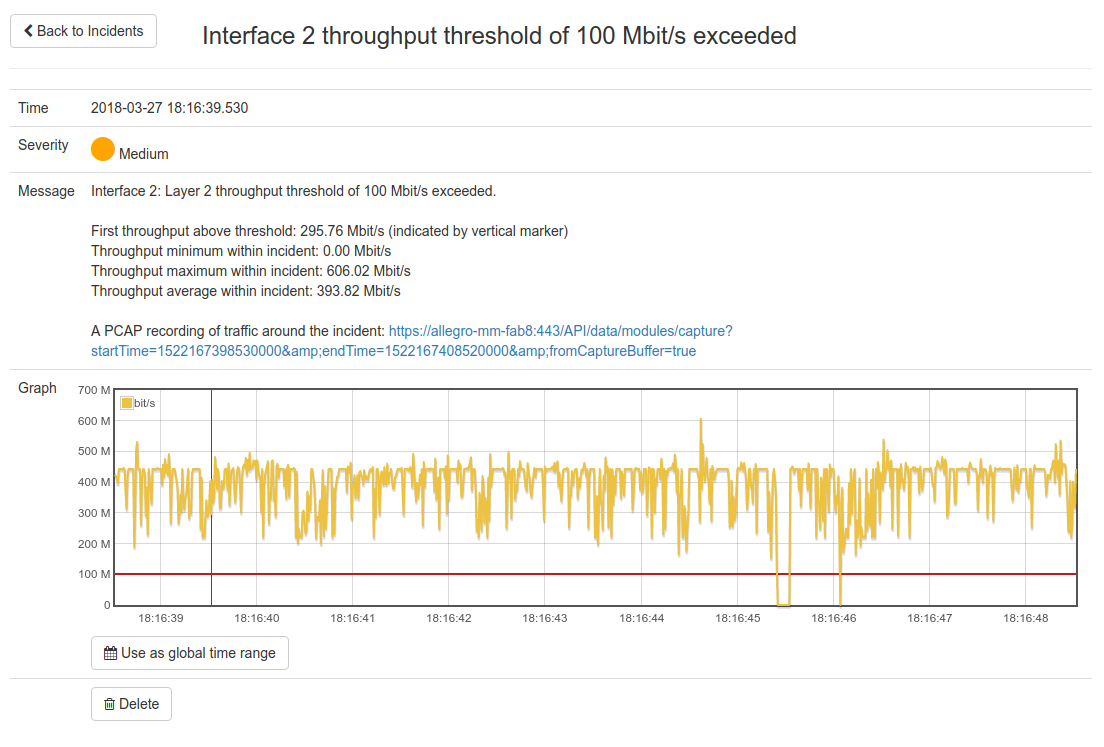Click the 700 M y-axis label
This screenshot has height=747, width=1104.
click(x=94, y=390)
